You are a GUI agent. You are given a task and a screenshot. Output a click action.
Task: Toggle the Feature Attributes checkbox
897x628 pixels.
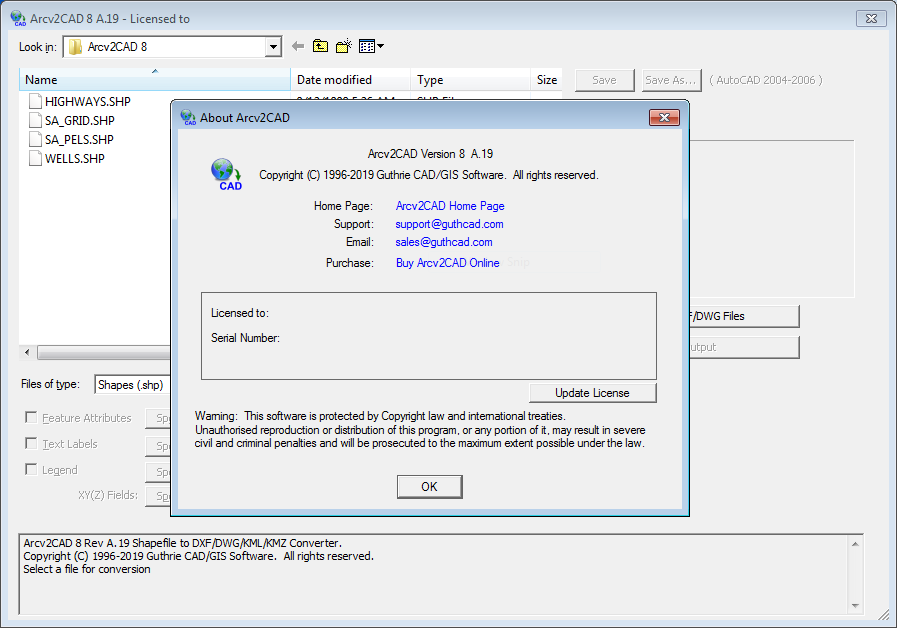(x=31, y=418)
